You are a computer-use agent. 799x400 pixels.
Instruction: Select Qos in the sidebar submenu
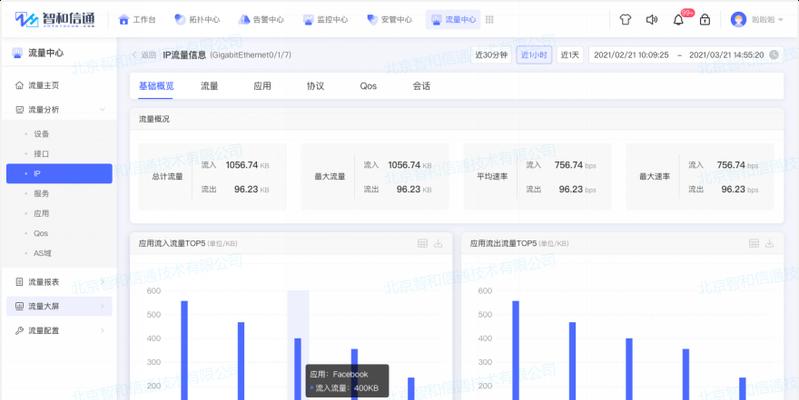coord(41,233)
